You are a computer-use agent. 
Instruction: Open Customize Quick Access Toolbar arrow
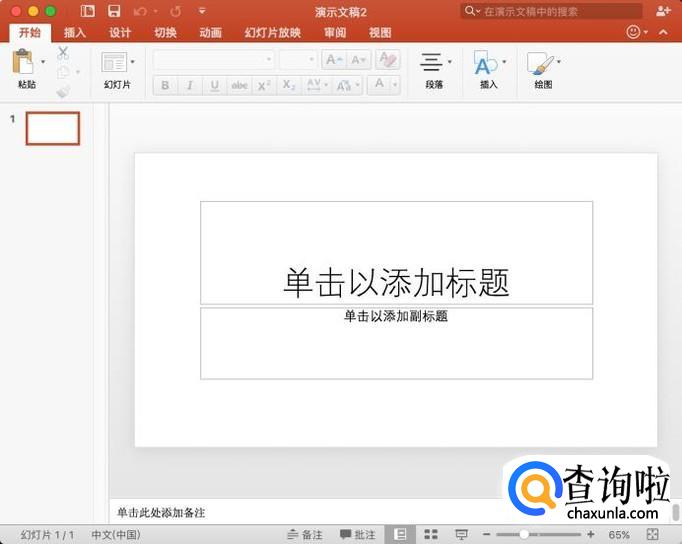tap(202, 11)
